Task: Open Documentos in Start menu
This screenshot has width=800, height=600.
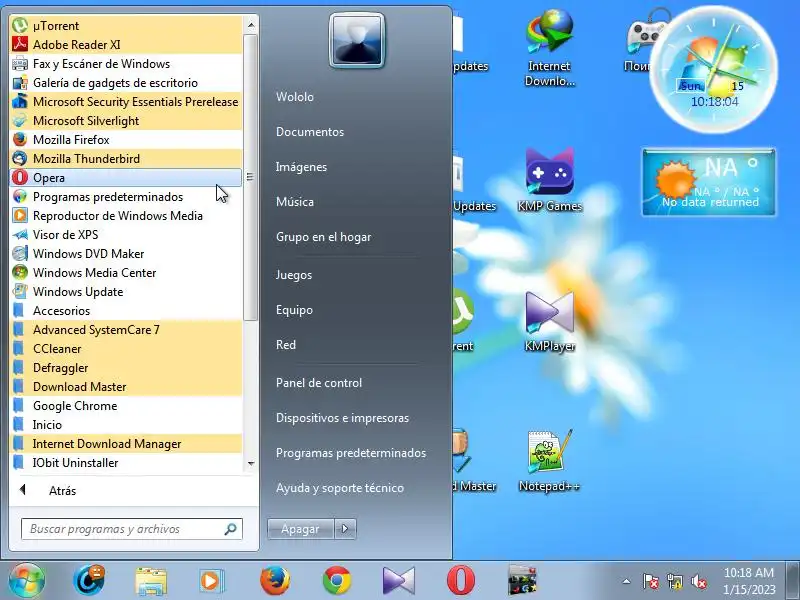Action: [310, 132]
